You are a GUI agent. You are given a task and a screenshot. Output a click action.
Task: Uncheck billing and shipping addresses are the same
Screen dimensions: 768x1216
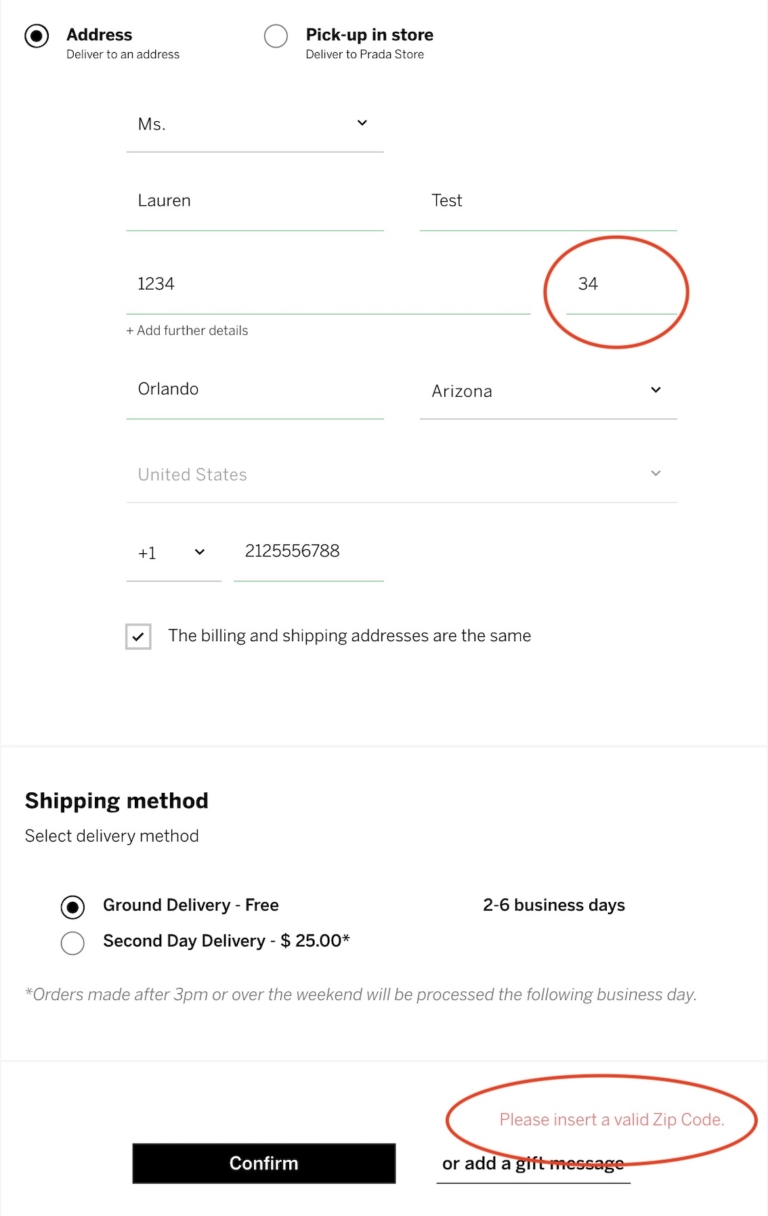(138, 636)
